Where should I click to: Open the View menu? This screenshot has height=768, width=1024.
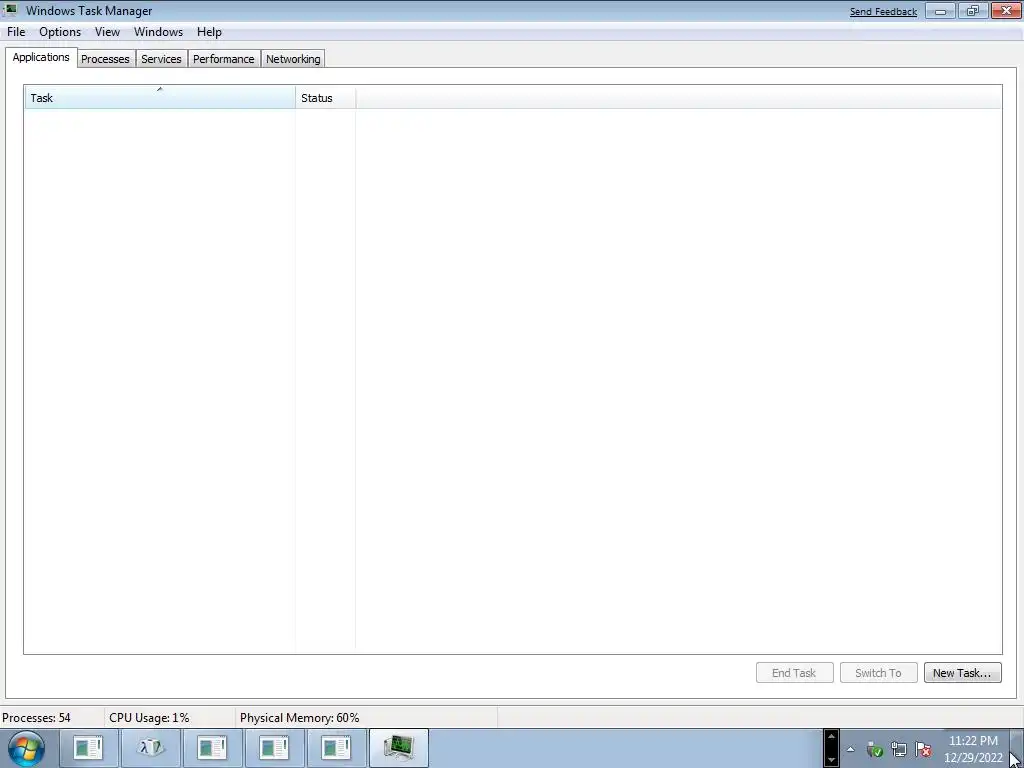point(107,32)
